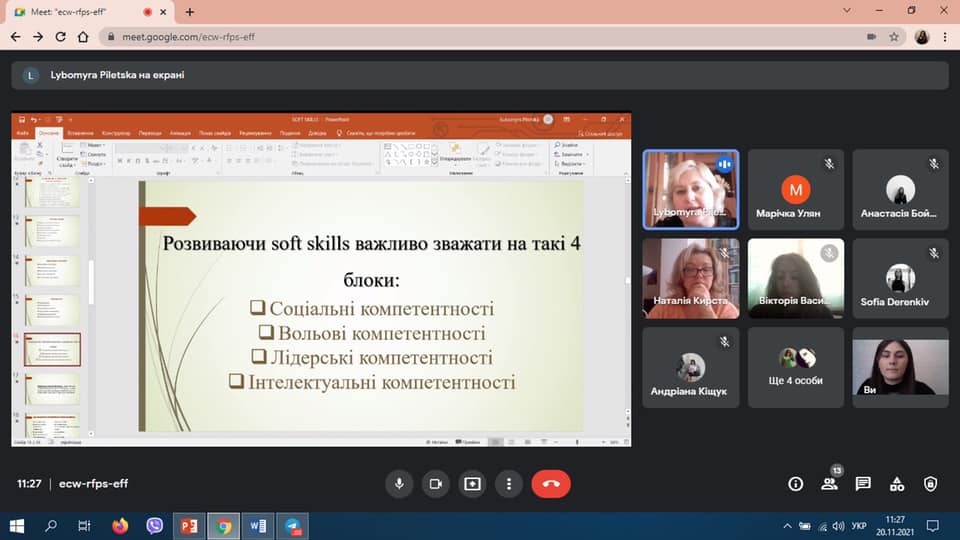Open the Activities panel

(897, 484)
